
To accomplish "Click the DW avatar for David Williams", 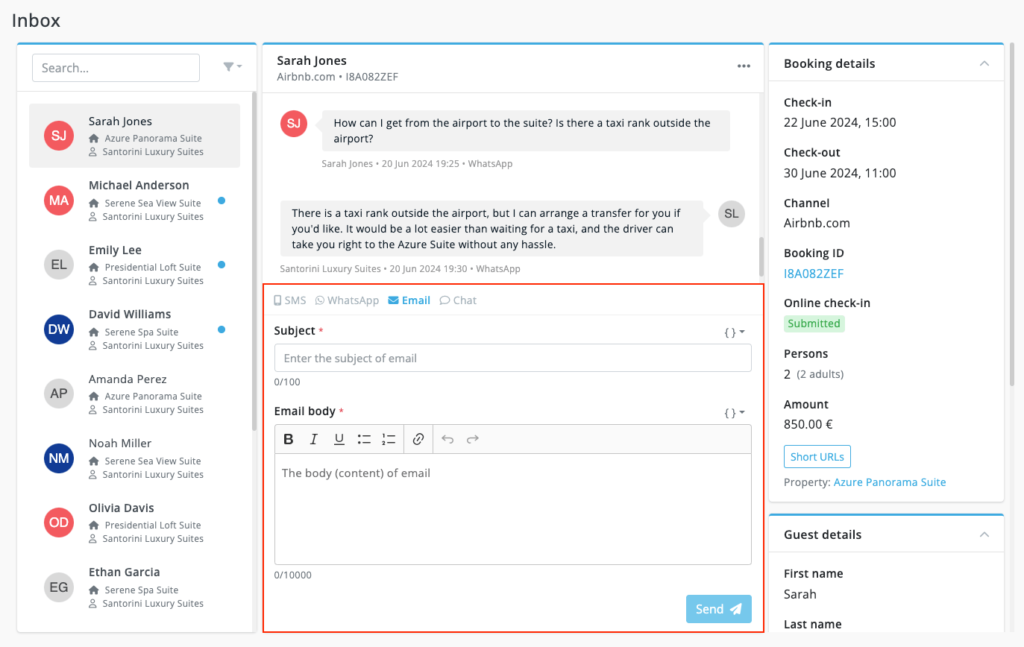I will point(59,329).
